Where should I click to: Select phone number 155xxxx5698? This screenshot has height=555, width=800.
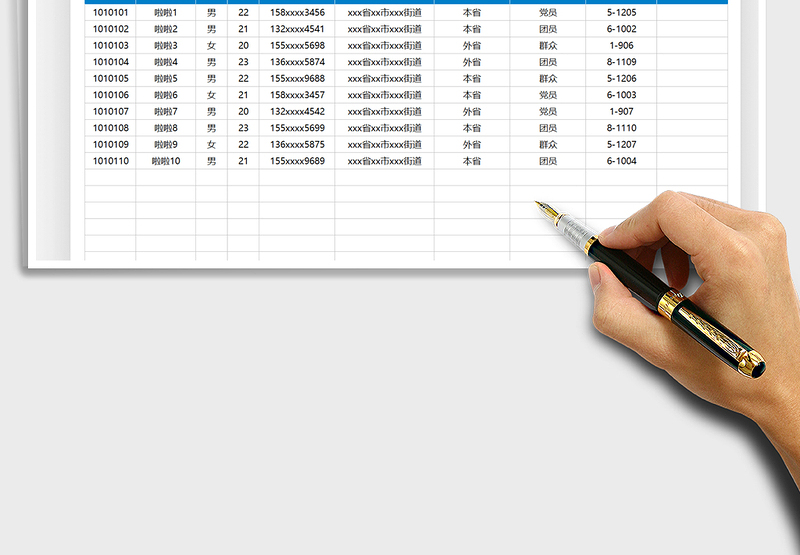coord(297,45)
